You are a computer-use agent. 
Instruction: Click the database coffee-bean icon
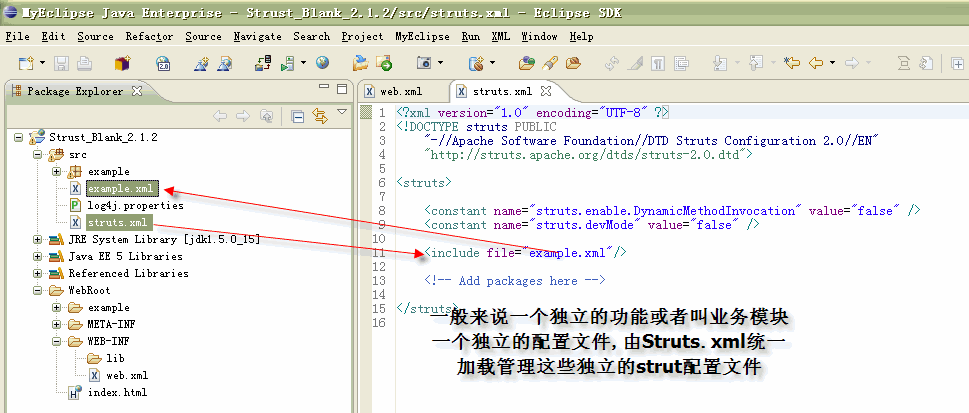point(476,63)
